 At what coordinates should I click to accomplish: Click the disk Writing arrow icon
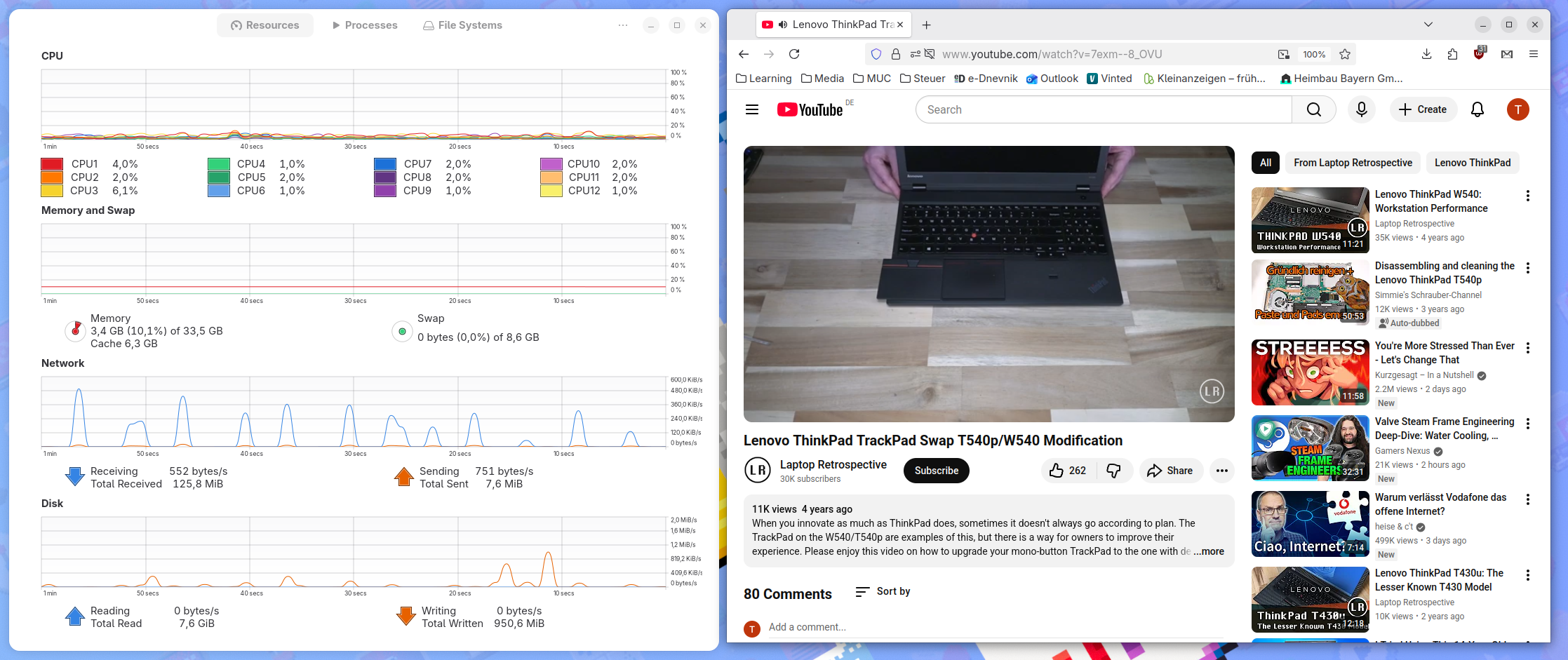(406, 617)
